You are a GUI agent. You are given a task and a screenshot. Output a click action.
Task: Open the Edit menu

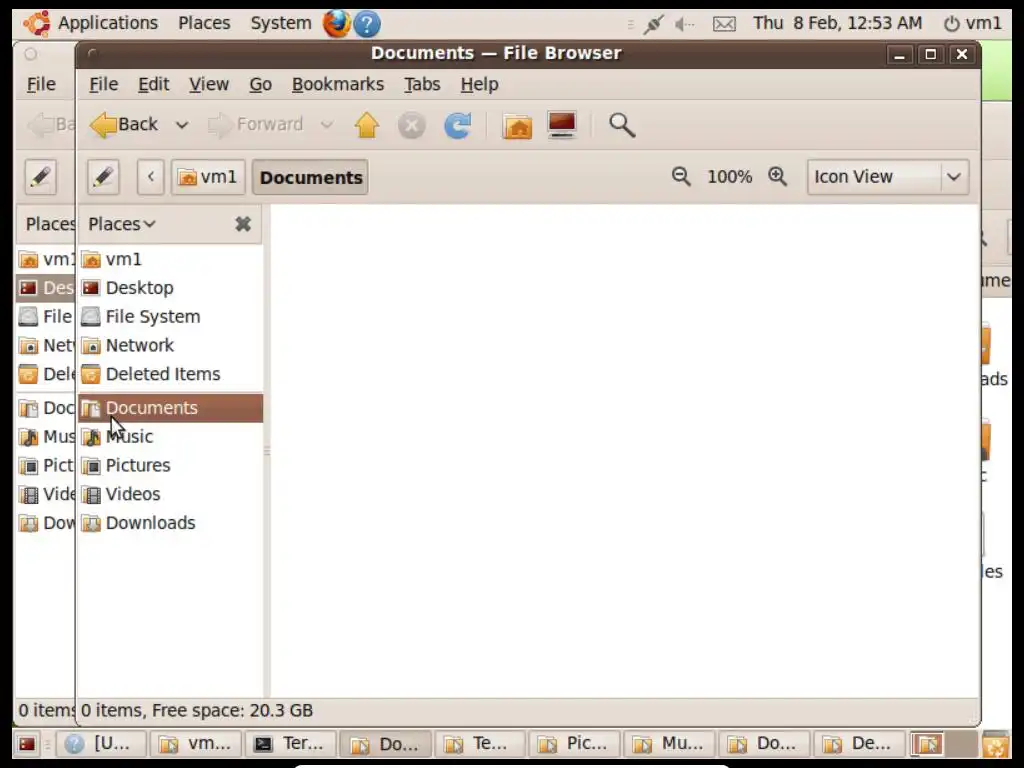point(153,84)
